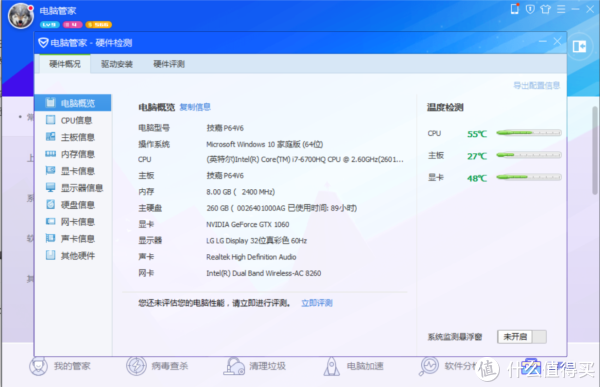Toggle the 系统监测悬浮窗 switch

tap(522, 337)
